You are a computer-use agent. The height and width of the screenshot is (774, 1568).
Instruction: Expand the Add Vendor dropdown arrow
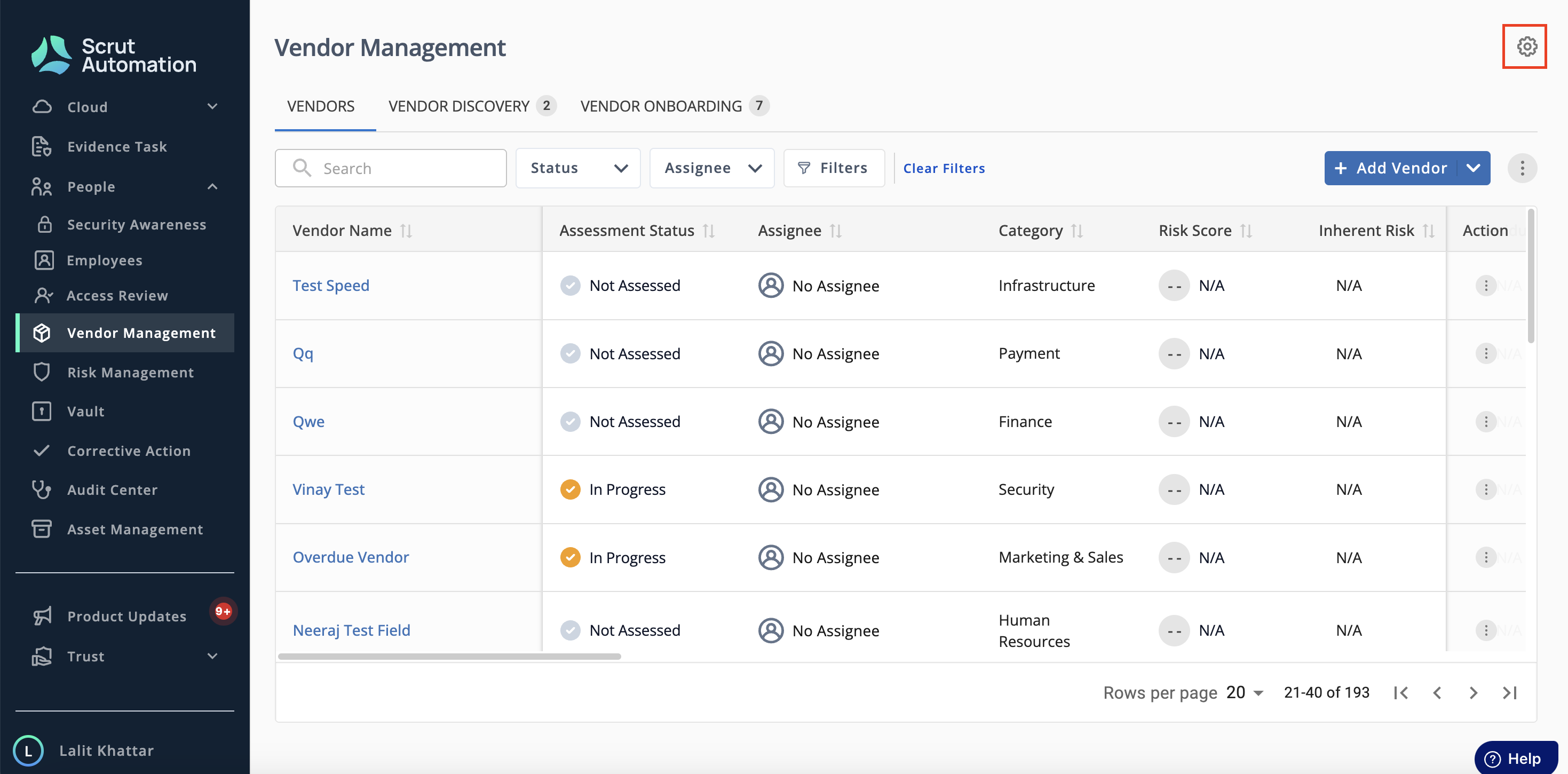point(1474,168)
